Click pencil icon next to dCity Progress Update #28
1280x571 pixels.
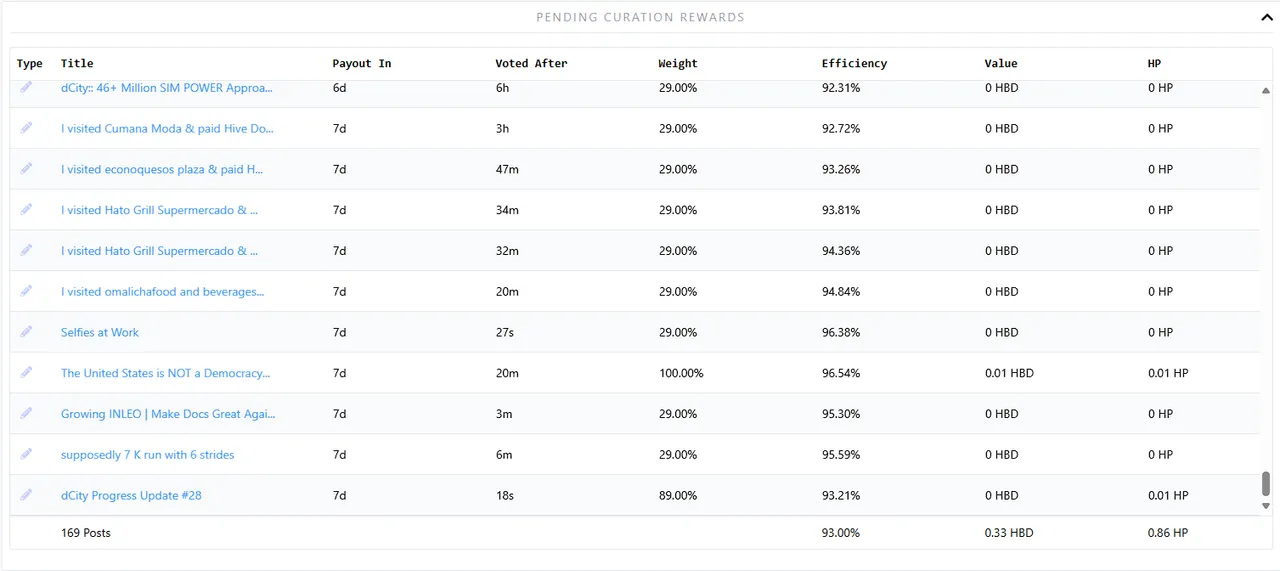26,495
